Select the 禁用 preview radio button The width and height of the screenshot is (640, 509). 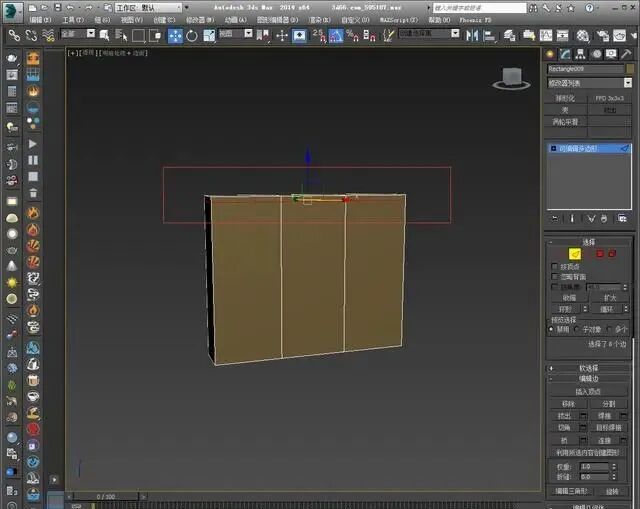tap(551, 329)
